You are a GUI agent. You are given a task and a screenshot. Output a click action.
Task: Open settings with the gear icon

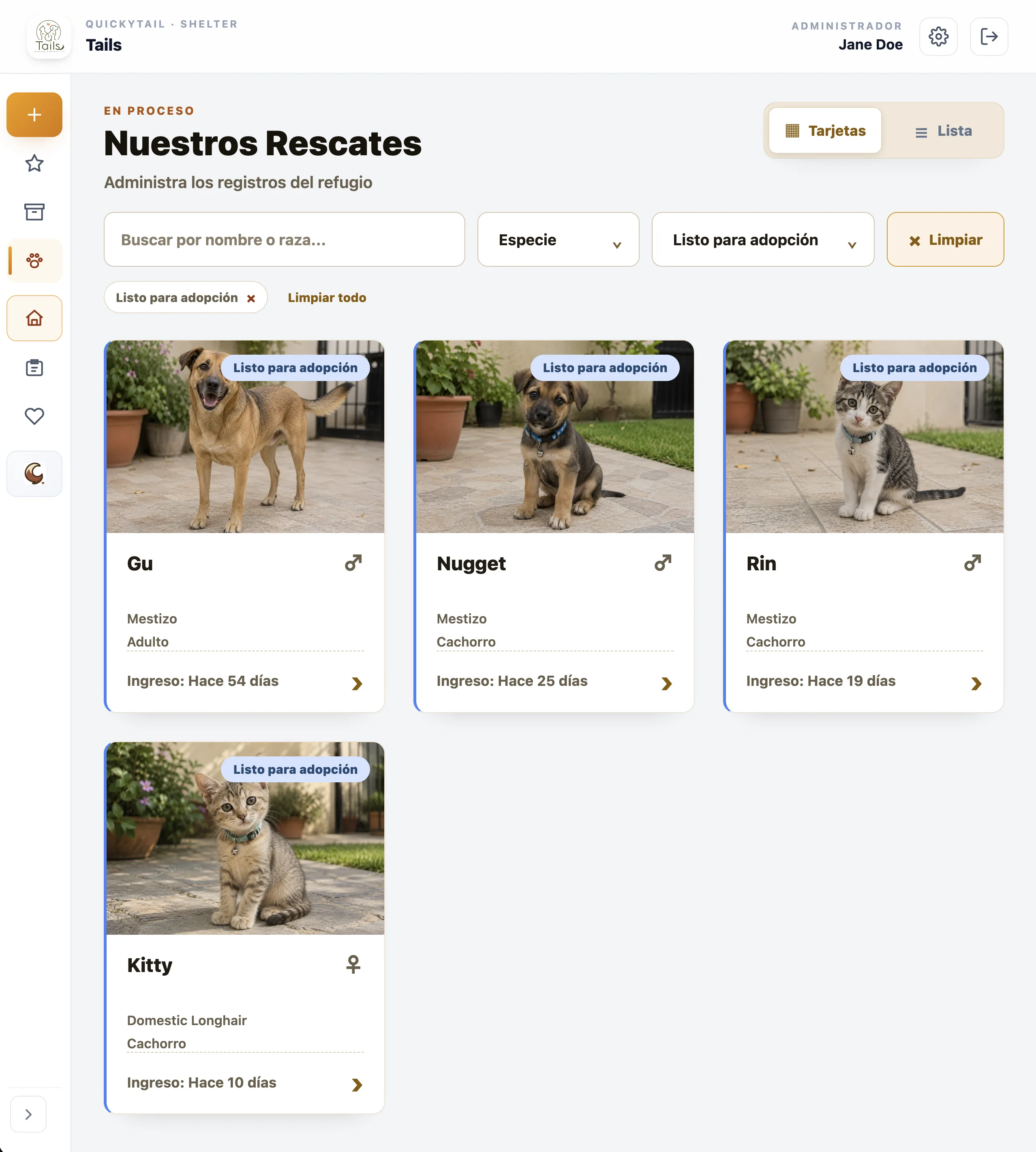[x=938, y=36]
